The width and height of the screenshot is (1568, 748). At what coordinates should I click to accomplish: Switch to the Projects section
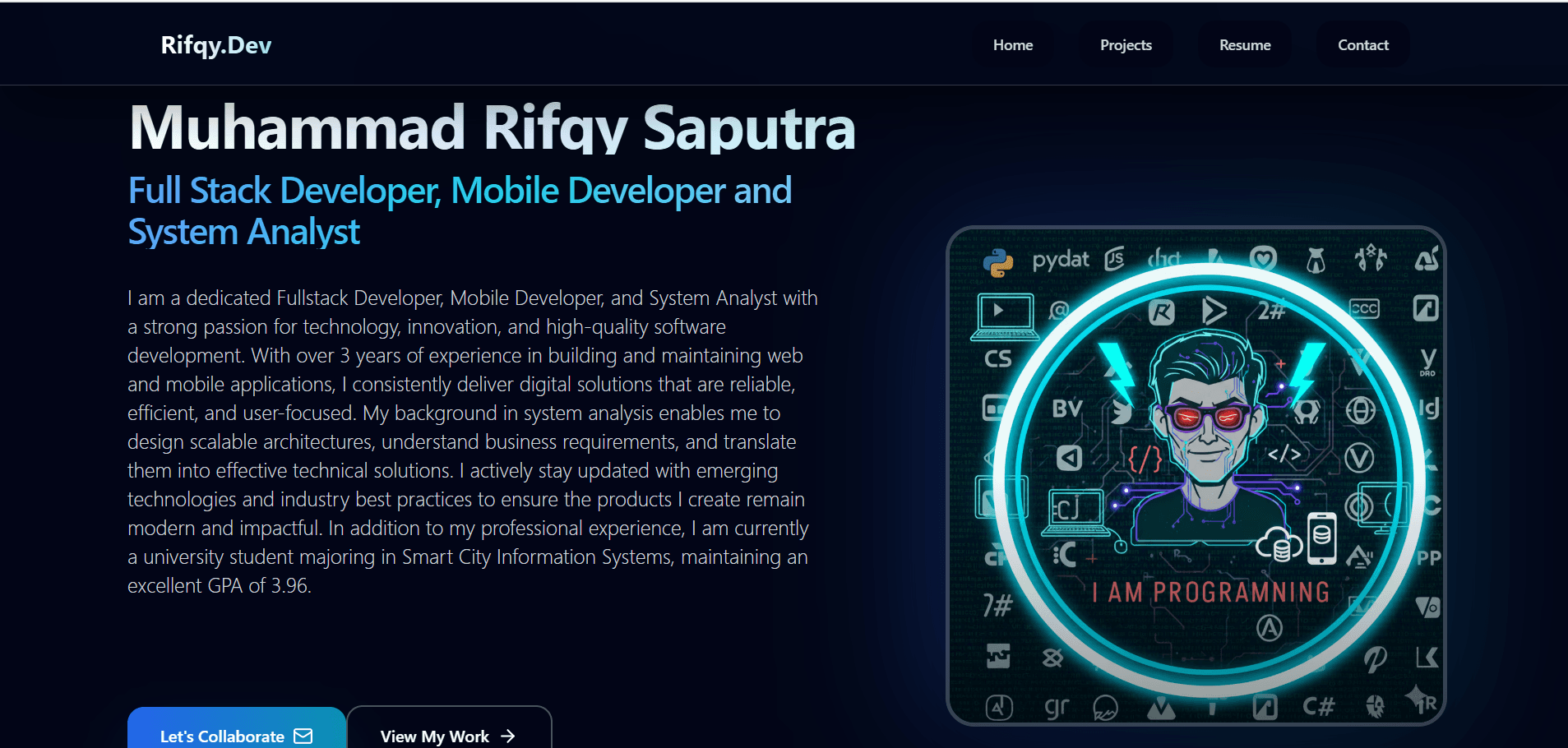[1126, 45]
